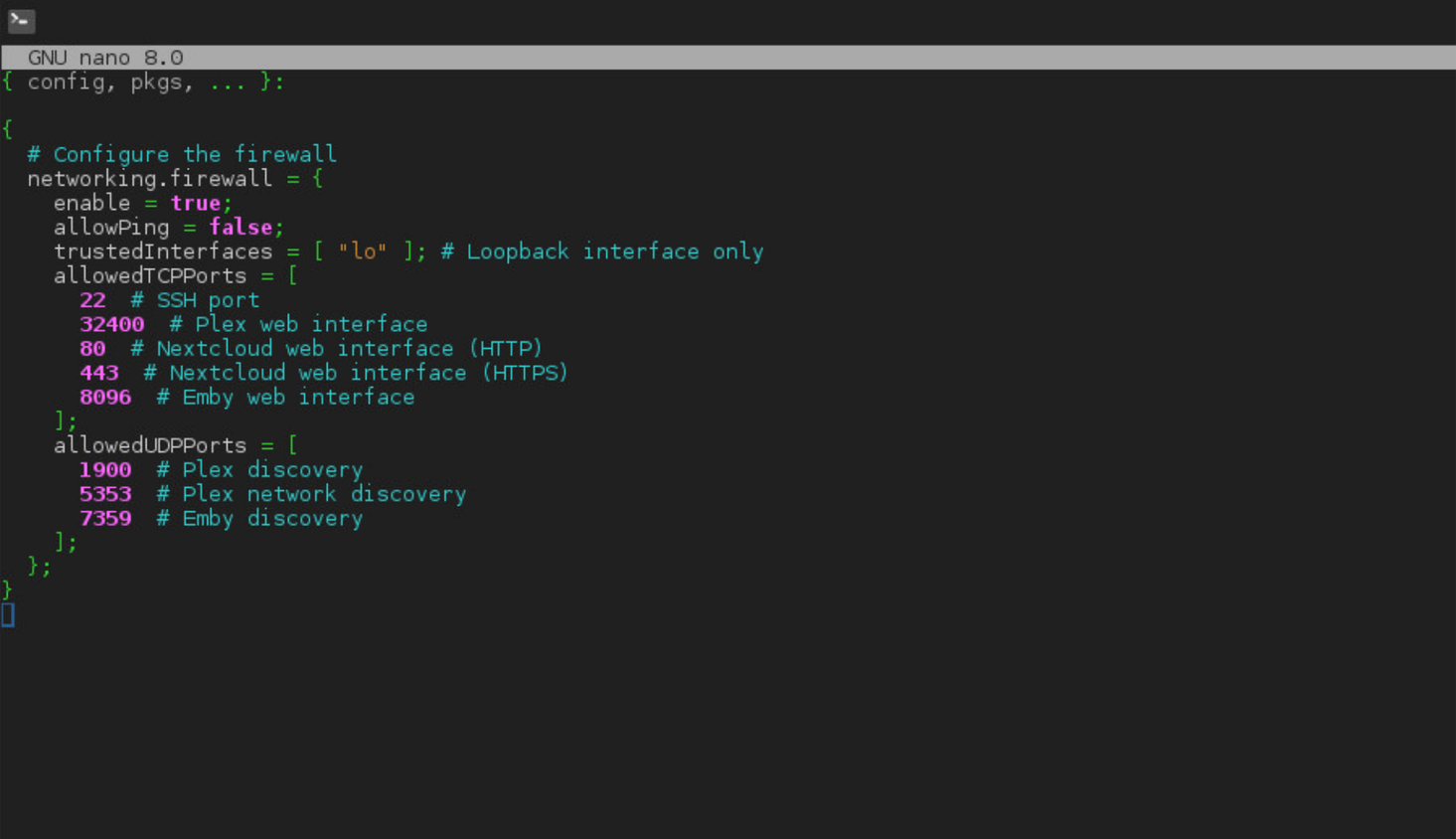This screenshot has width=1456, height=839.
Task: Click on port 8096 for Emby
Action: coord(105,398)
